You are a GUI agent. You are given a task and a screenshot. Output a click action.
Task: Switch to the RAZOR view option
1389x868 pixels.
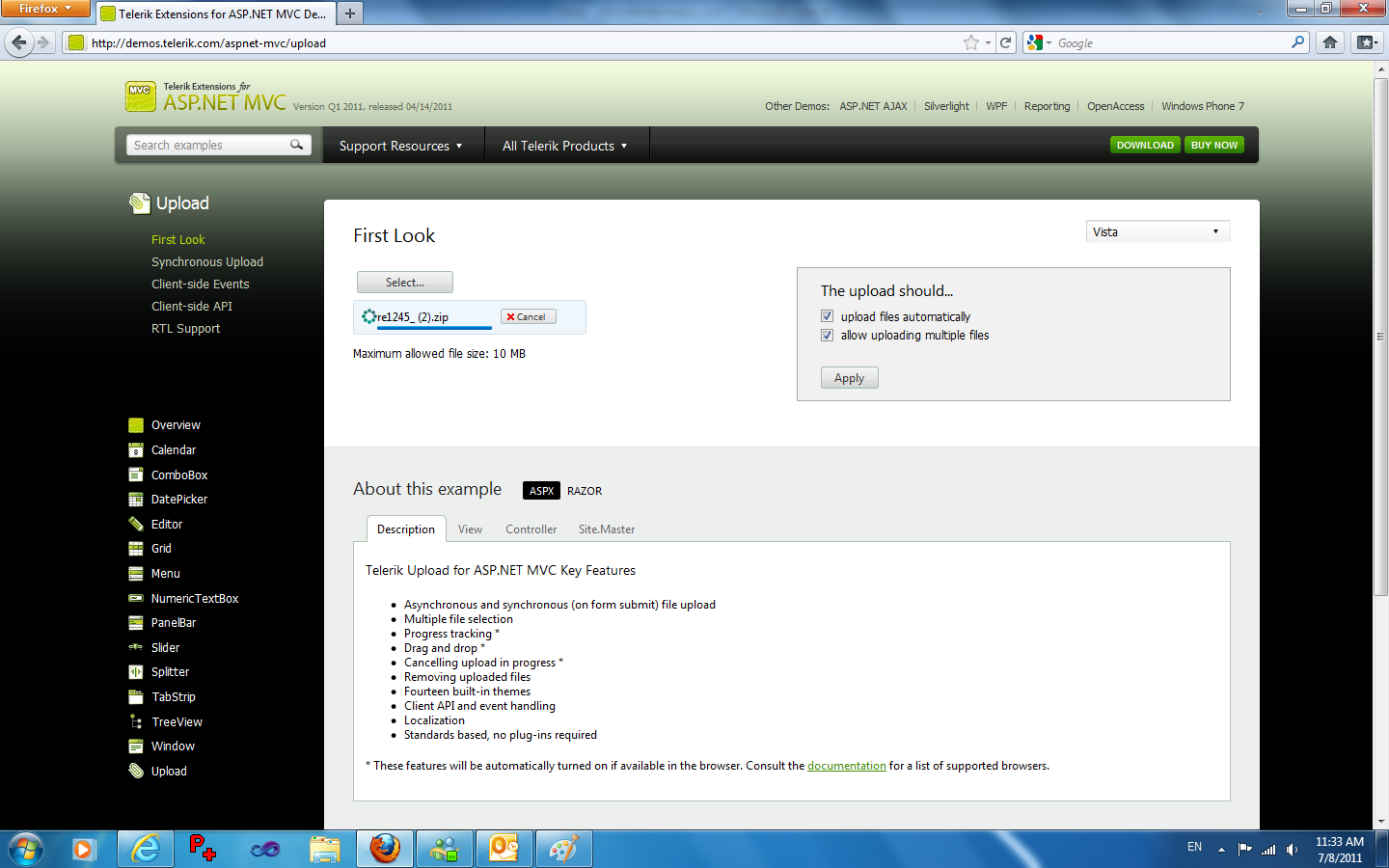585,491
